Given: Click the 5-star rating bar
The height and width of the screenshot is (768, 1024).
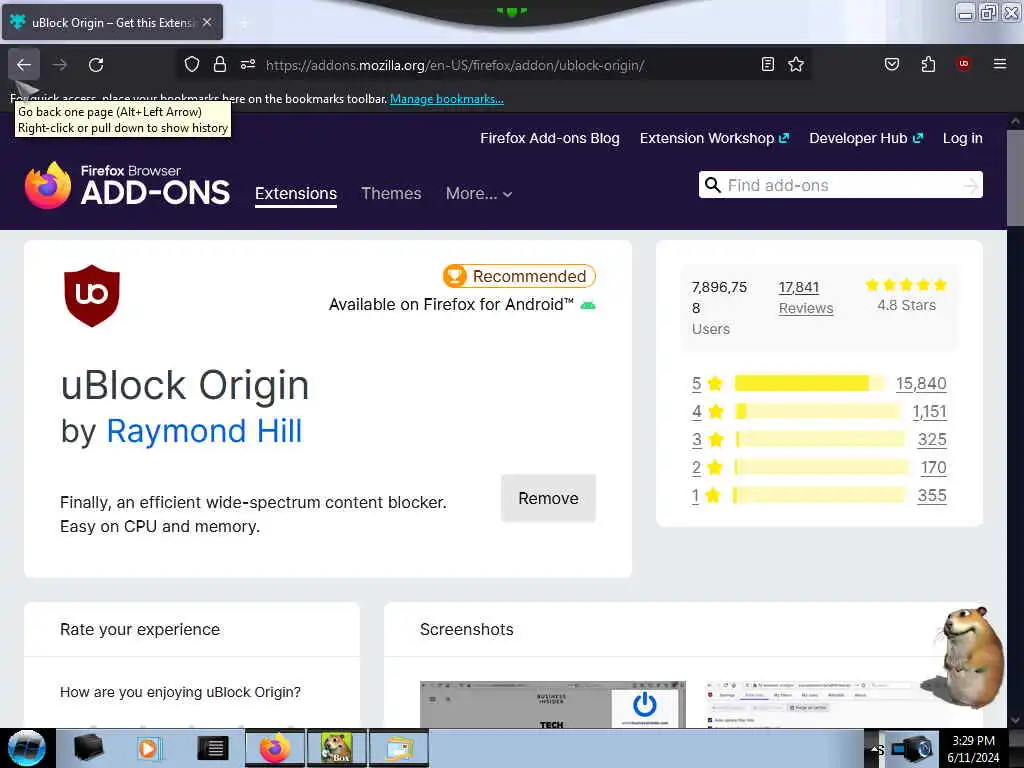Looking at the screenshot, I should click(x=810, y=383).
